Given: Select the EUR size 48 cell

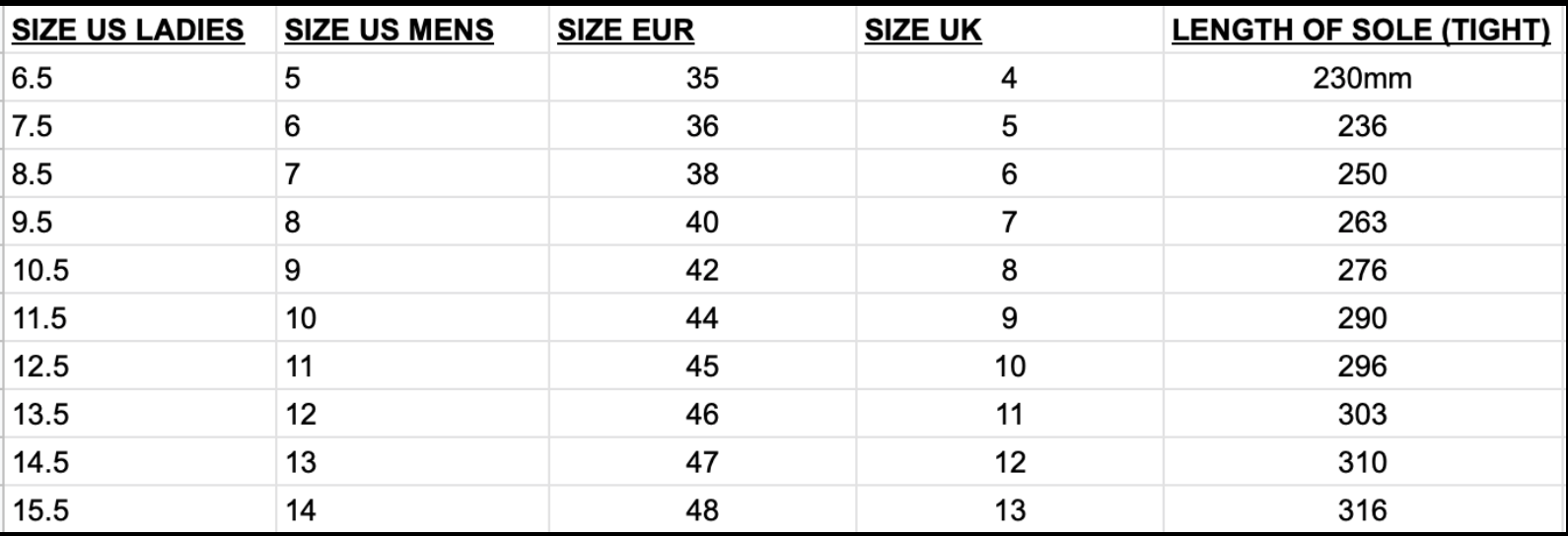Looking at the screenshot, I should pyautogui.click(x=702, y=510).
